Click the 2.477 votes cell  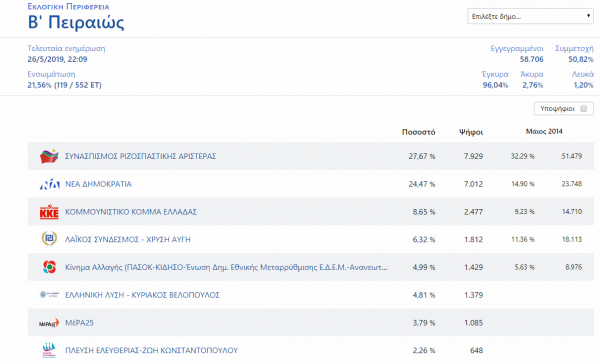pyautogui.click(x=473, y=212)
